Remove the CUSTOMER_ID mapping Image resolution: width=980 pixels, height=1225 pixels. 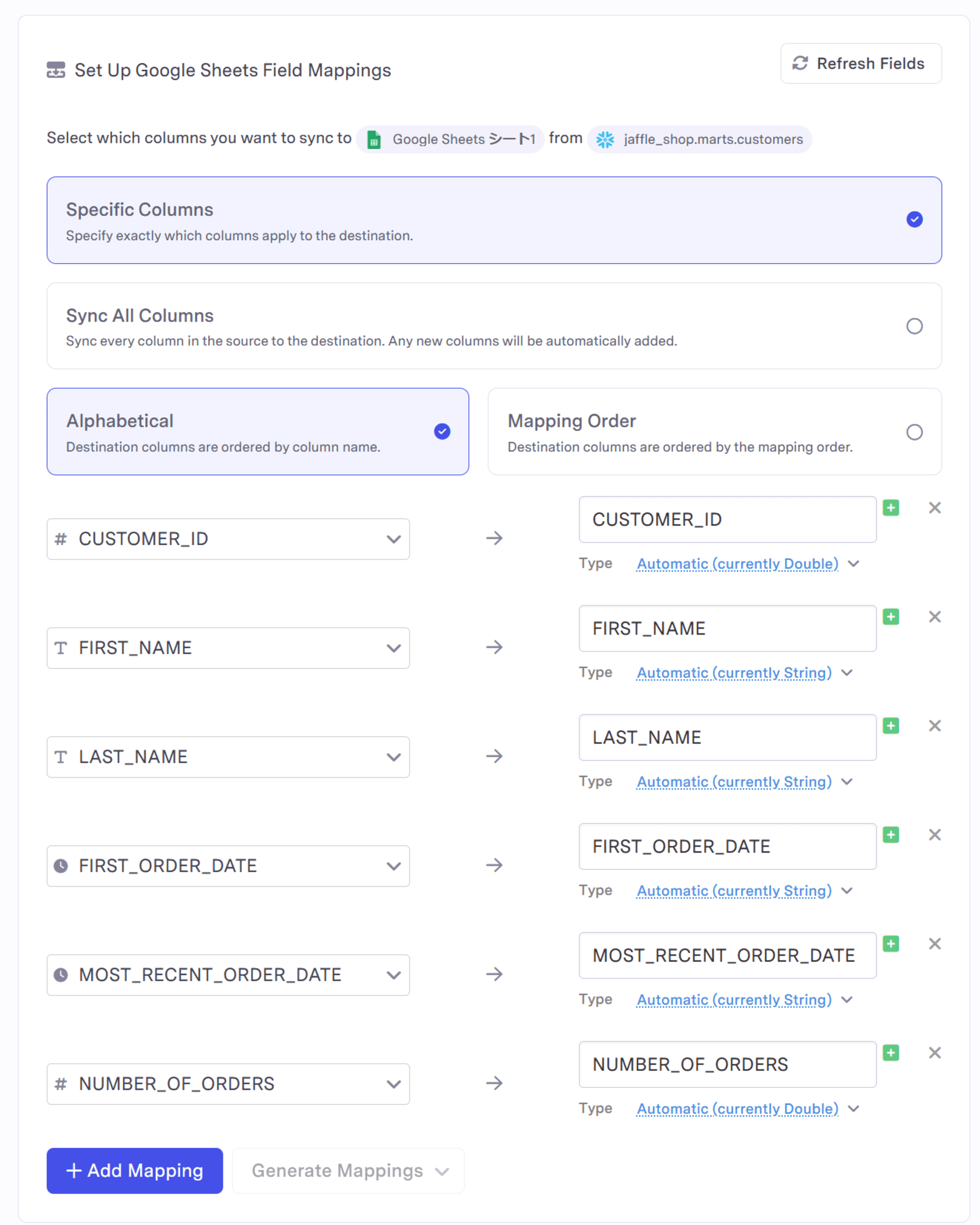[935, 508]
